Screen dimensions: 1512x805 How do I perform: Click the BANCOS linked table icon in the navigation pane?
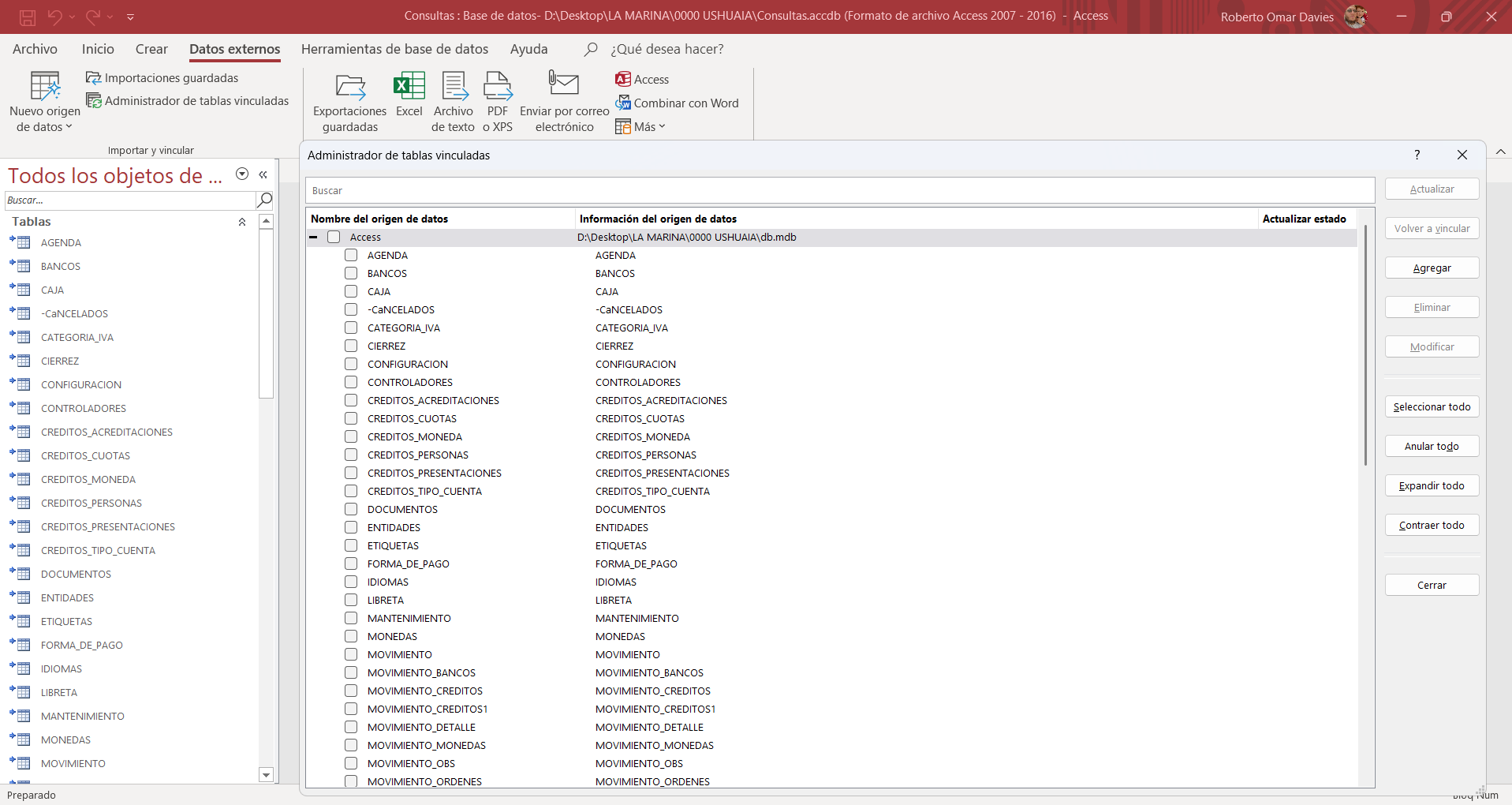coord(20,266)
